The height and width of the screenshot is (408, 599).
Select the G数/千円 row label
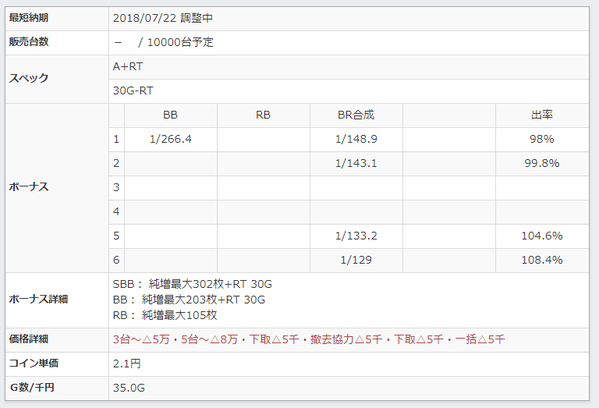32,388
